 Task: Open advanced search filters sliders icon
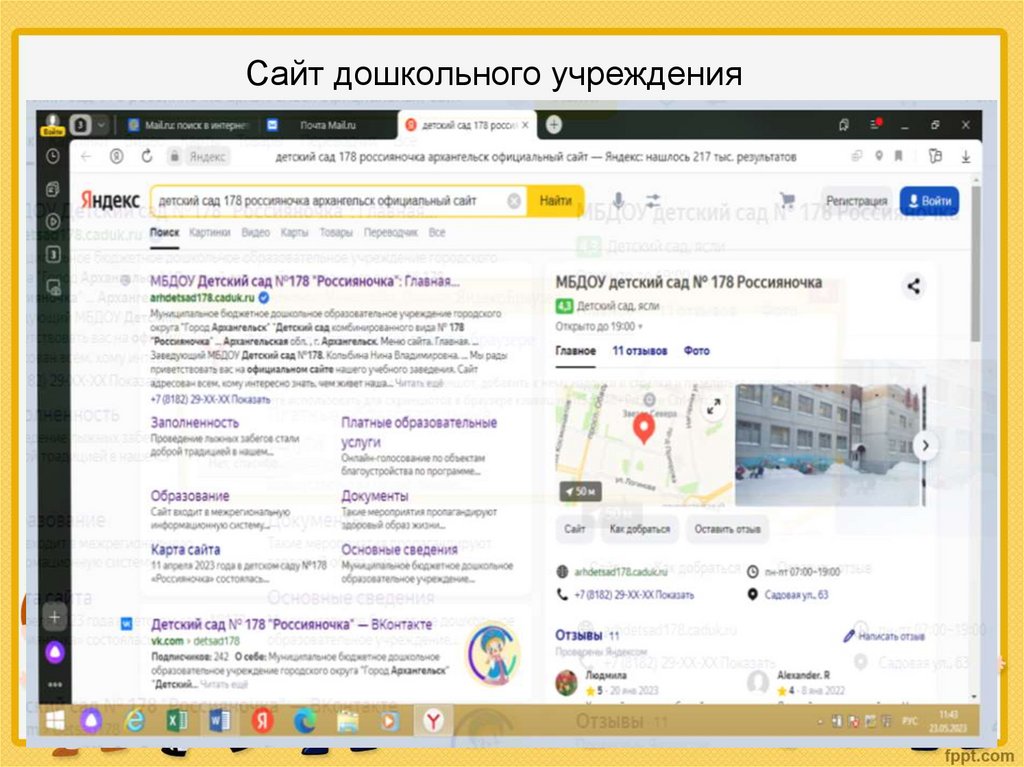[652, 200]
